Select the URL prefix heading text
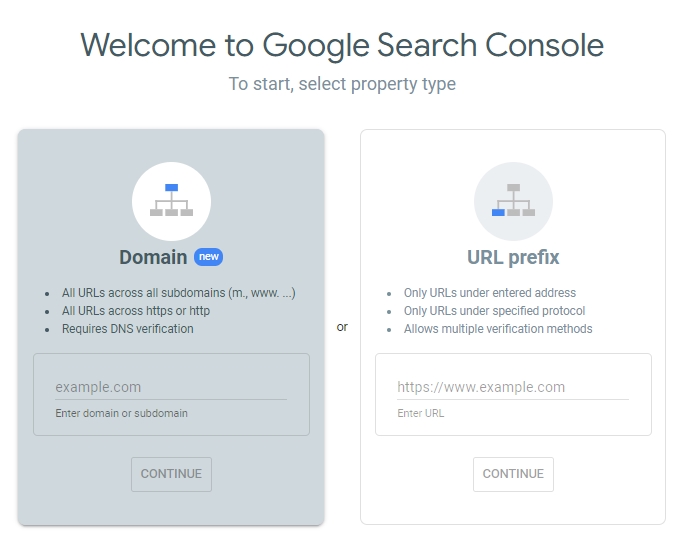This screenshot has height=546, width=685. [513, 257]
